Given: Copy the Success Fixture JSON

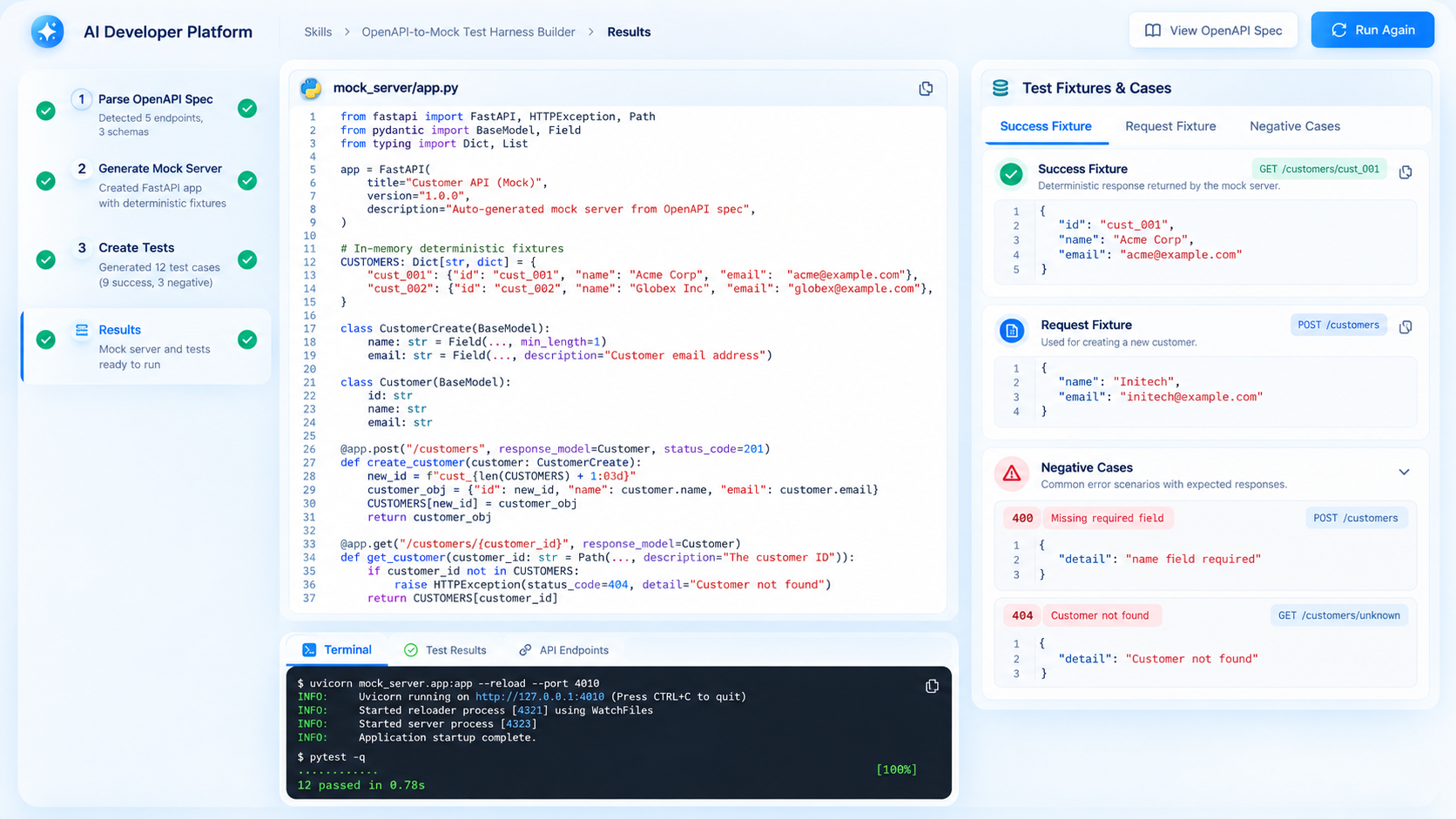Looking at the screenshot, I should (x=1405, y=172).
